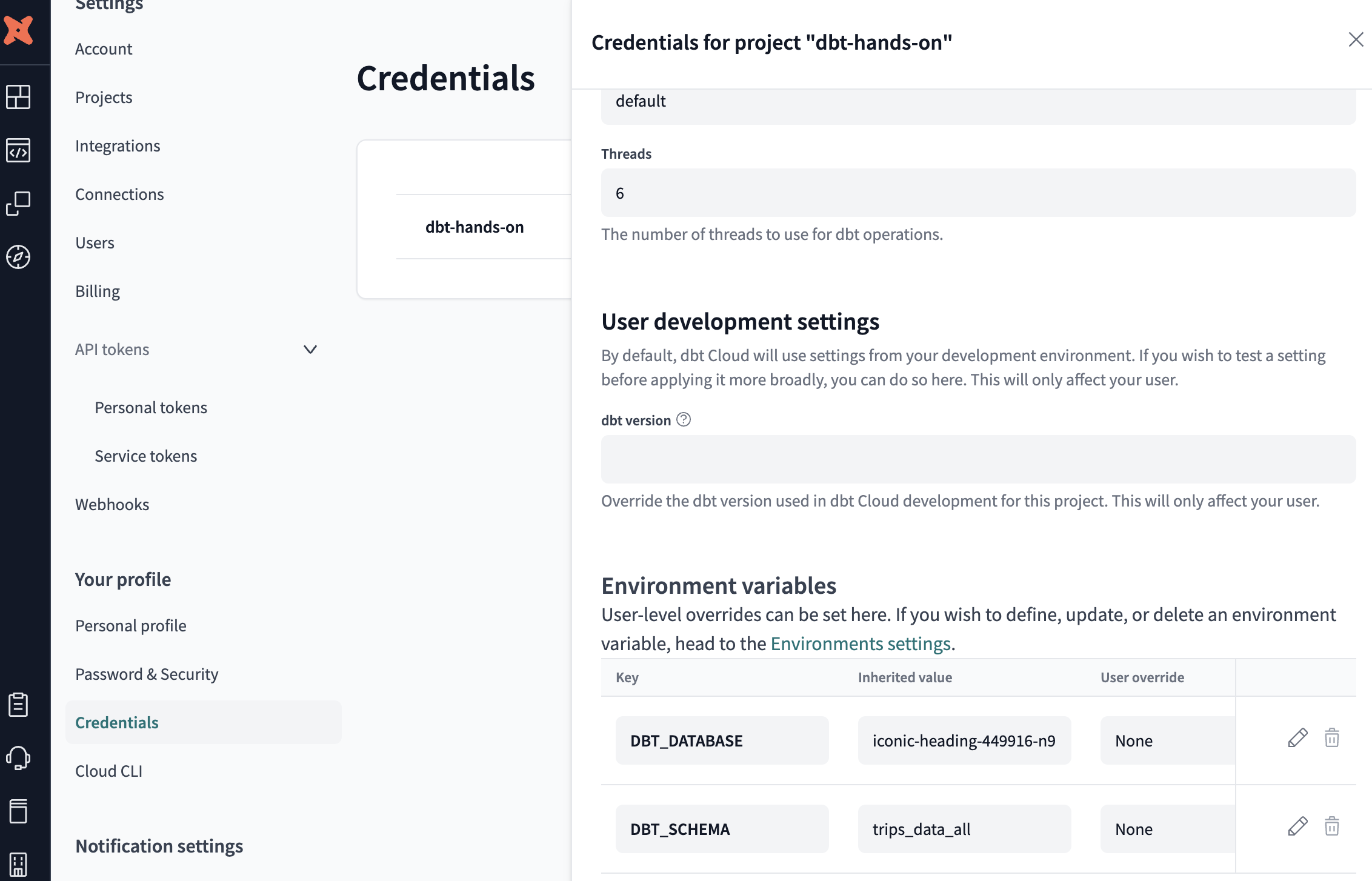Go to Users settings
Image resolution: width=1372 pixels, height=881 pixels.
(95, 243)
